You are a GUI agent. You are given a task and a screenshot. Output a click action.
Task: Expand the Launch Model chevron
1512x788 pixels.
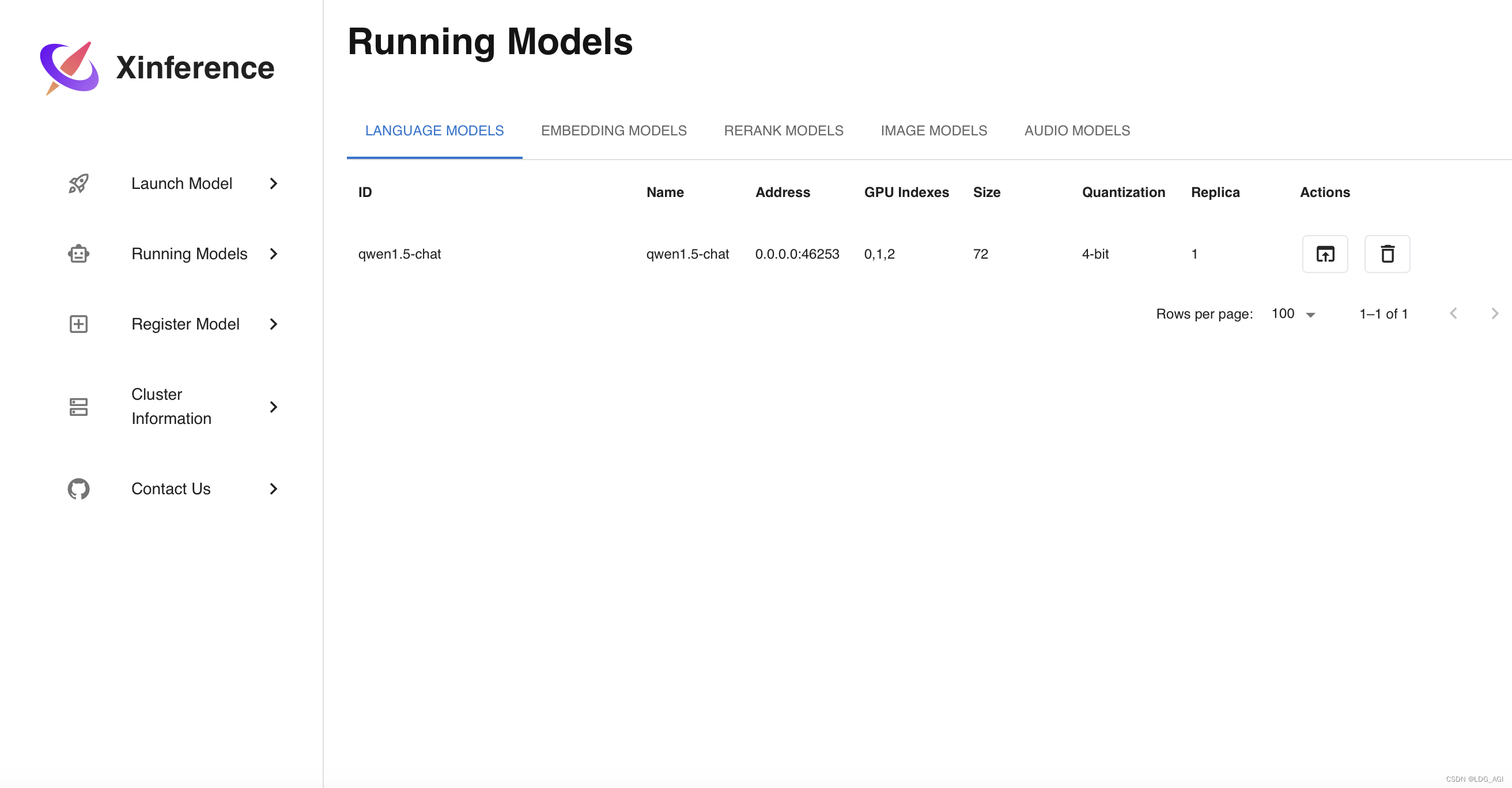274,184
